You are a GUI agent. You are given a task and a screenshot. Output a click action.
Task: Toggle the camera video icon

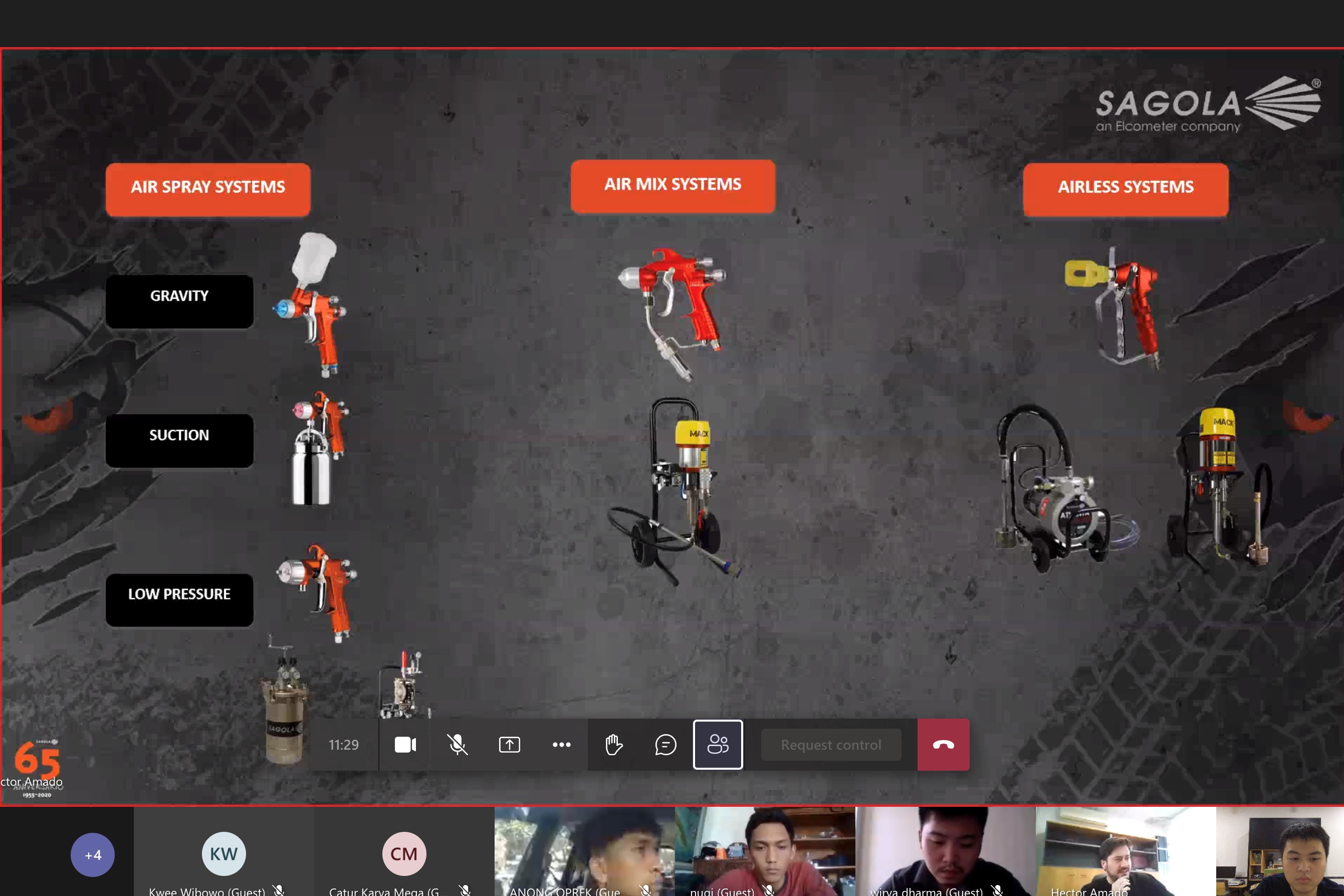[x=405, y=745]
